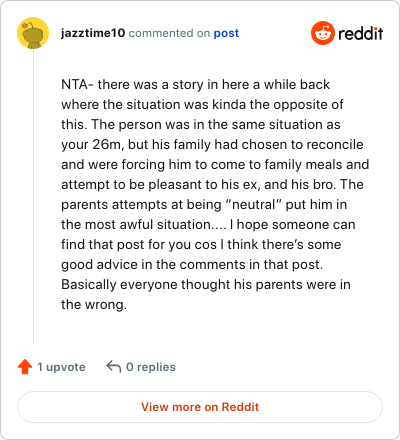Click "Basically everyone thought" in the comment
This screenshot has width=400, height=440.
146,285
